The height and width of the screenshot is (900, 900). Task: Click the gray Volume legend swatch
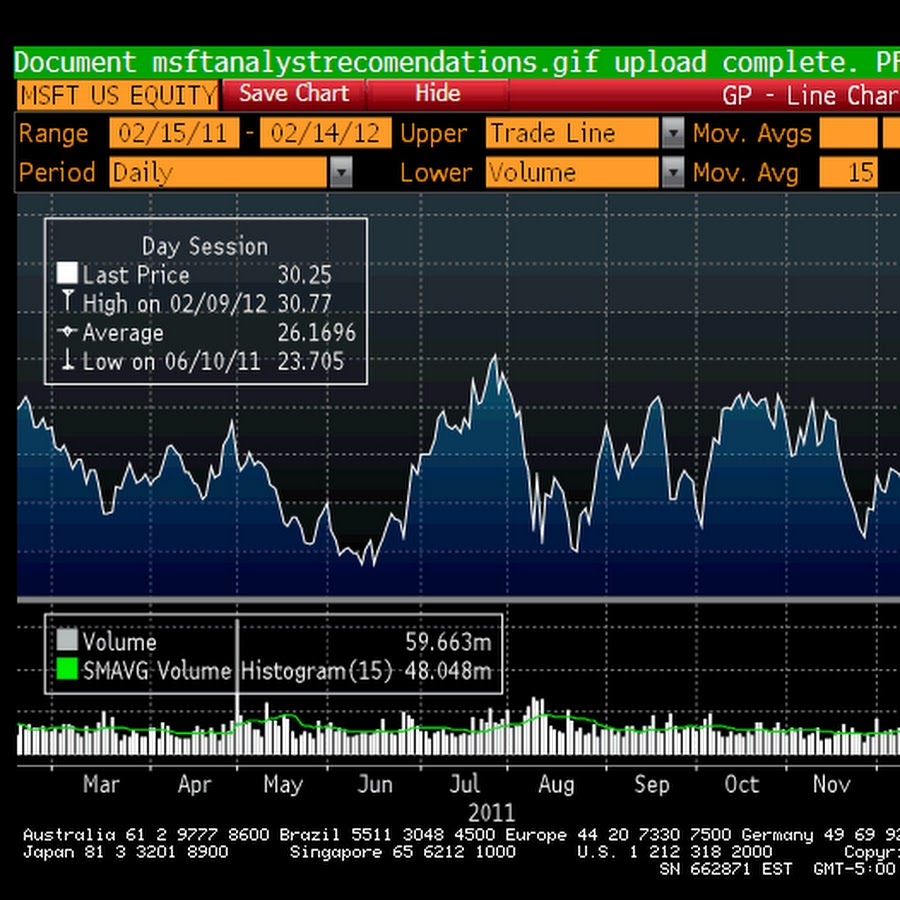pos(67,640)
